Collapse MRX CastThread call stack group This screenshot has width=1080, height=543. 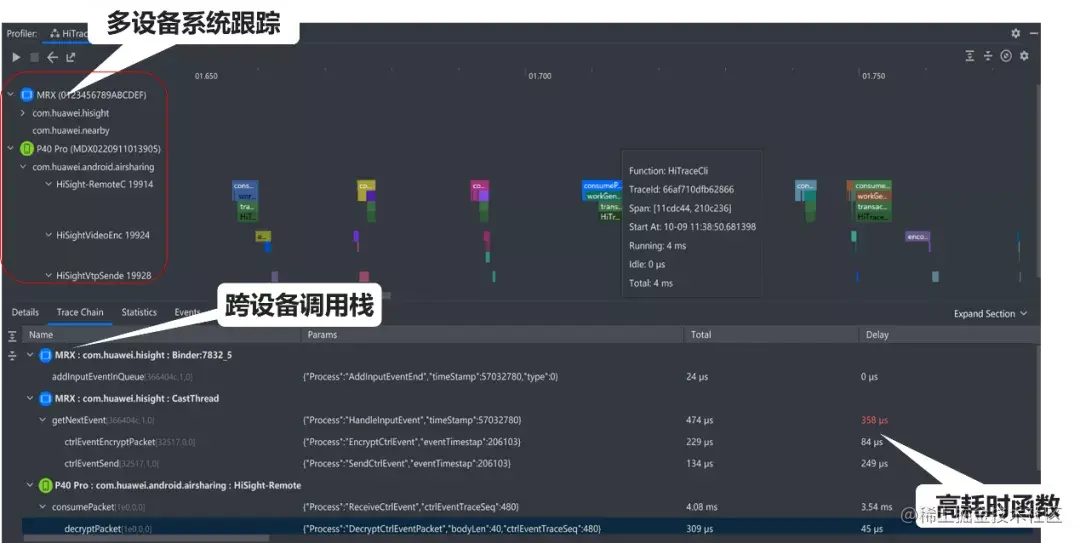(30, 398)
